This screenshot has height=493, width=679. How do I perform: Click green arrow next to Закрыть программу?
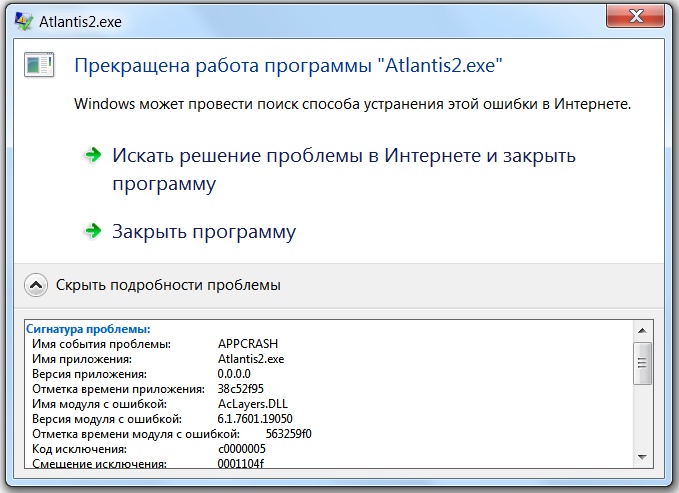pos(93,230)
